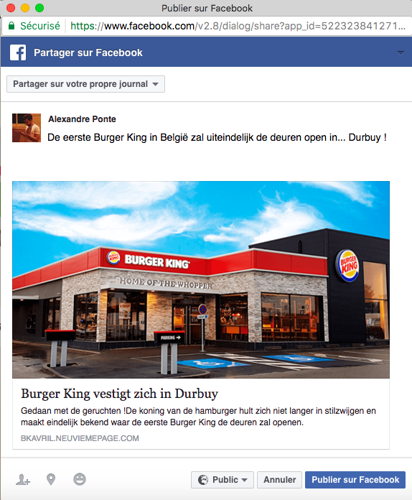The image size is (412, 500).
Task: Open the header options arrow at top right
Action: [x=401, y=52]
